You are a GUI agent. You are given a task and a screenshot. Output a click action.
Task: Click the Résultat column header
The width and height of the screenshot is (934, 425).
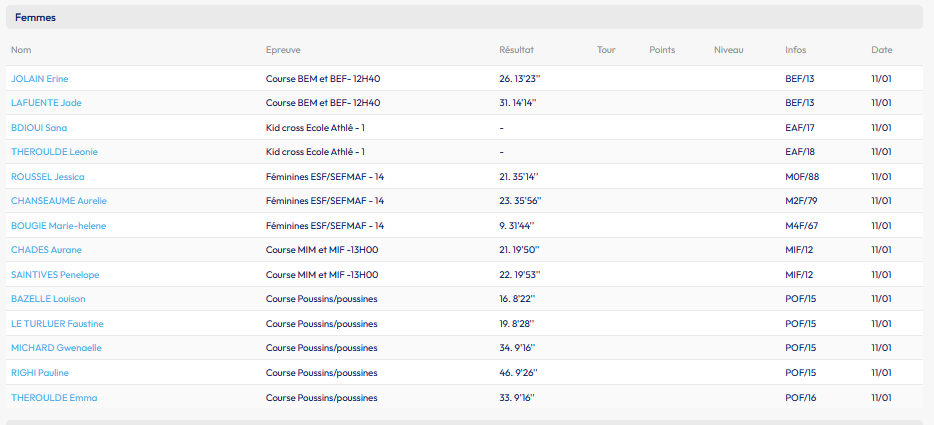[x=516, y=50]
